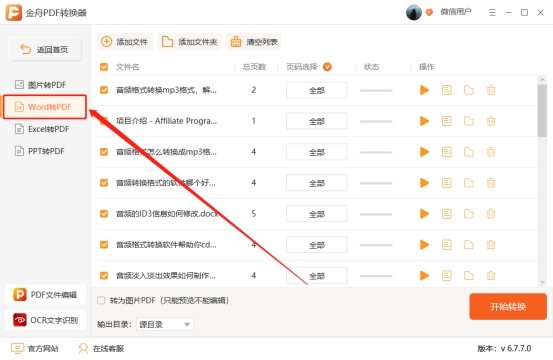
Task: Open OCR文字识别 tool
Action: tap(45, 320)
